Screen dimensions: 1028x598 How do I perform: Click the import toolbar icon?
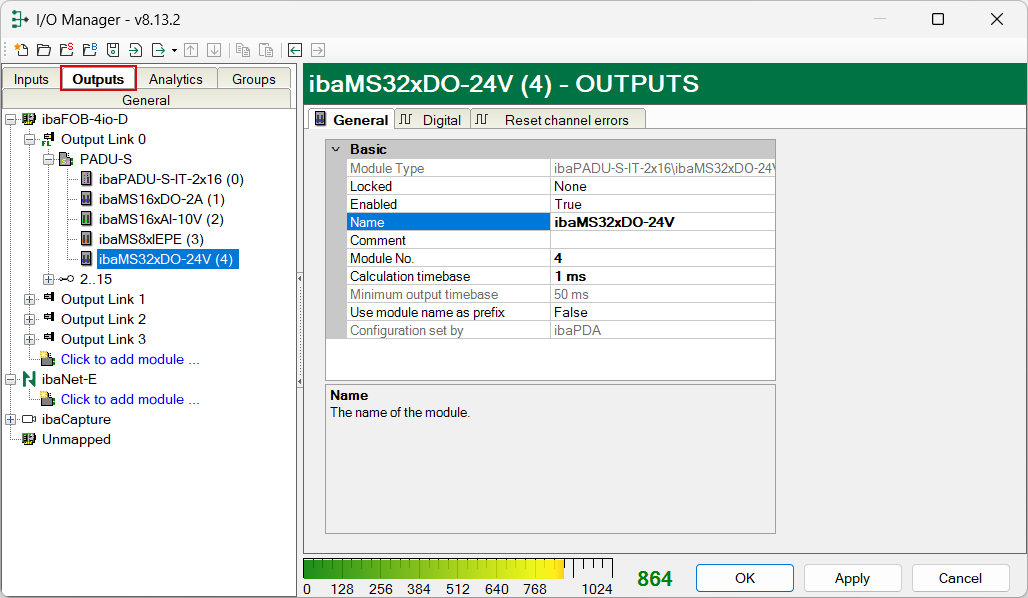(x=135, y=50)
